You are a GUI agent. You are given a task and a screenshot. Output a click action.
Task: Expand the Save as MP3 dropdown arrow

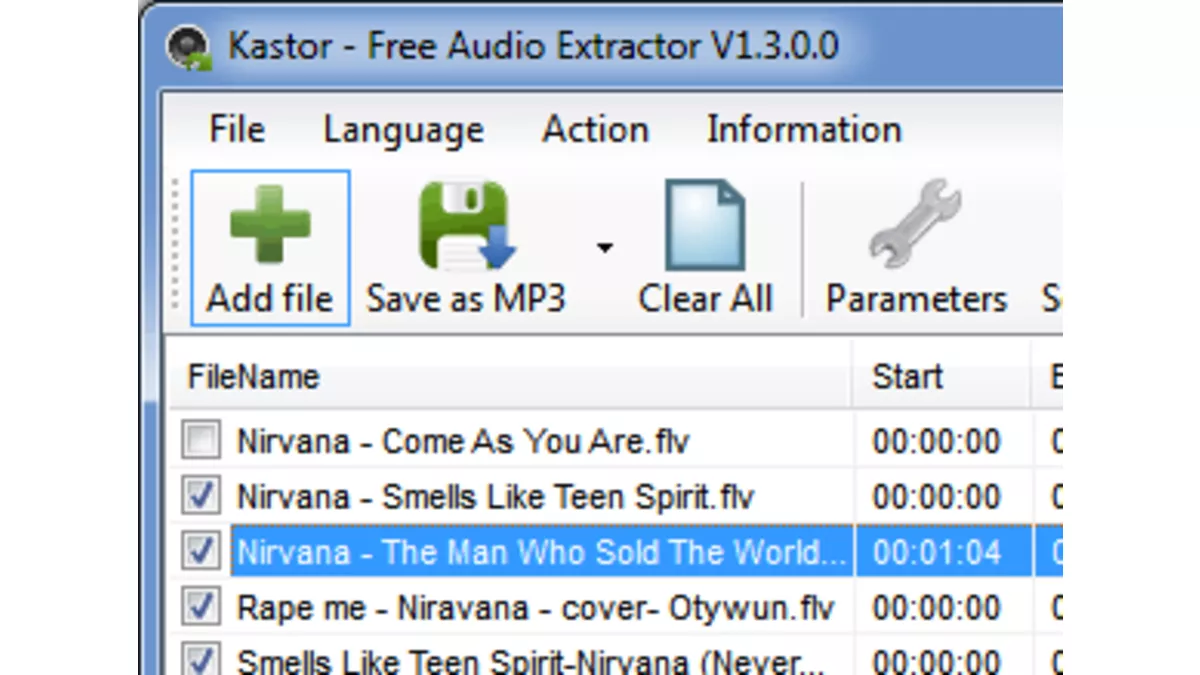pos(604,247)
